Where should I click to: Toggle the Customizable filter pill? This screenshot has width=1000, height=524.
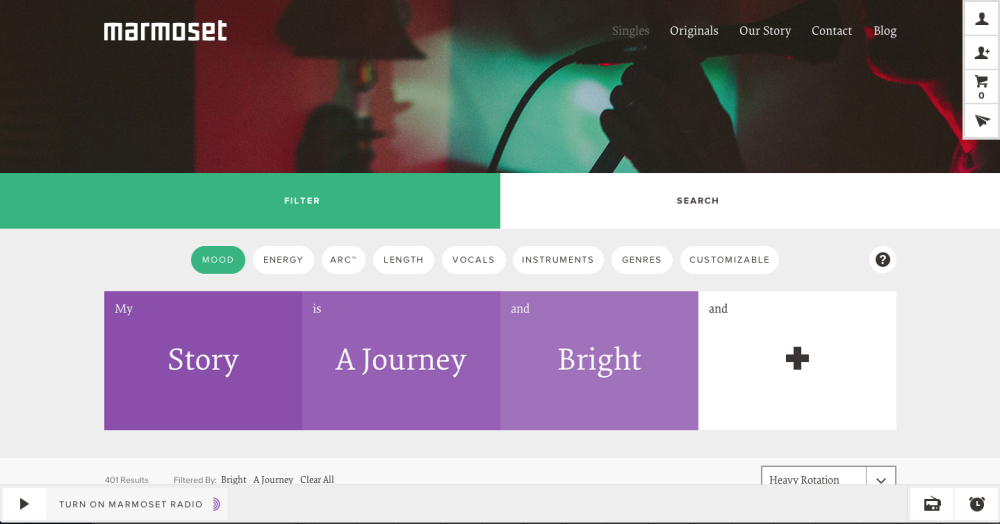coord(729,260)
